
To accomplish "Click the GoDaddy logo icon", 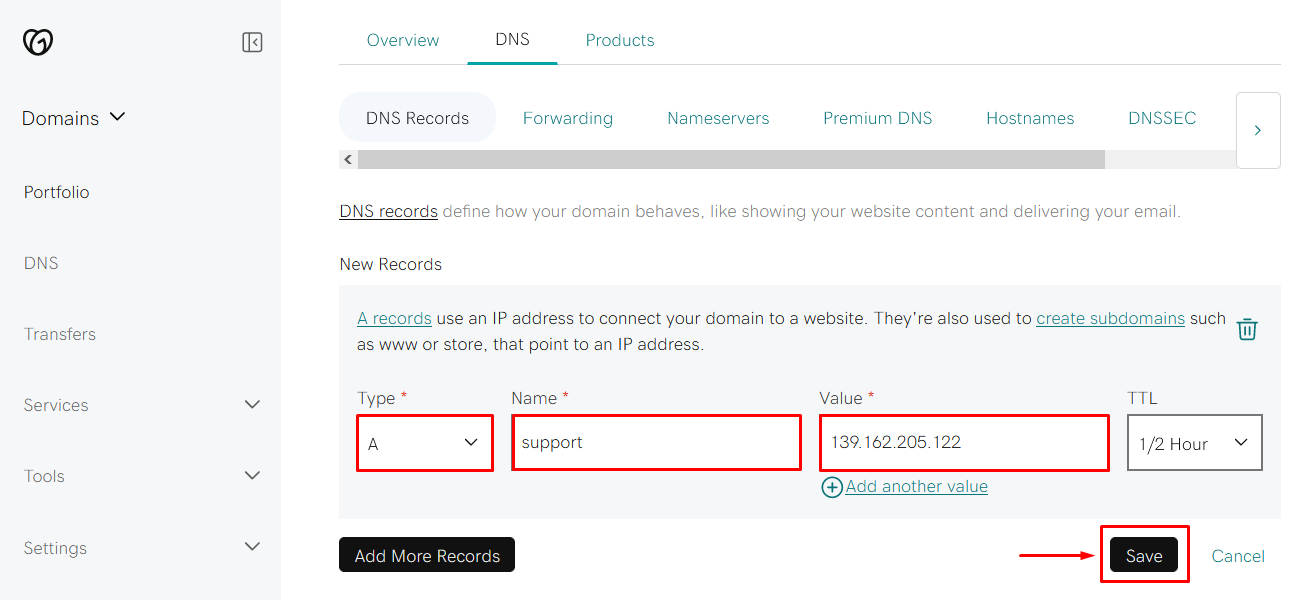I will 37,41.
